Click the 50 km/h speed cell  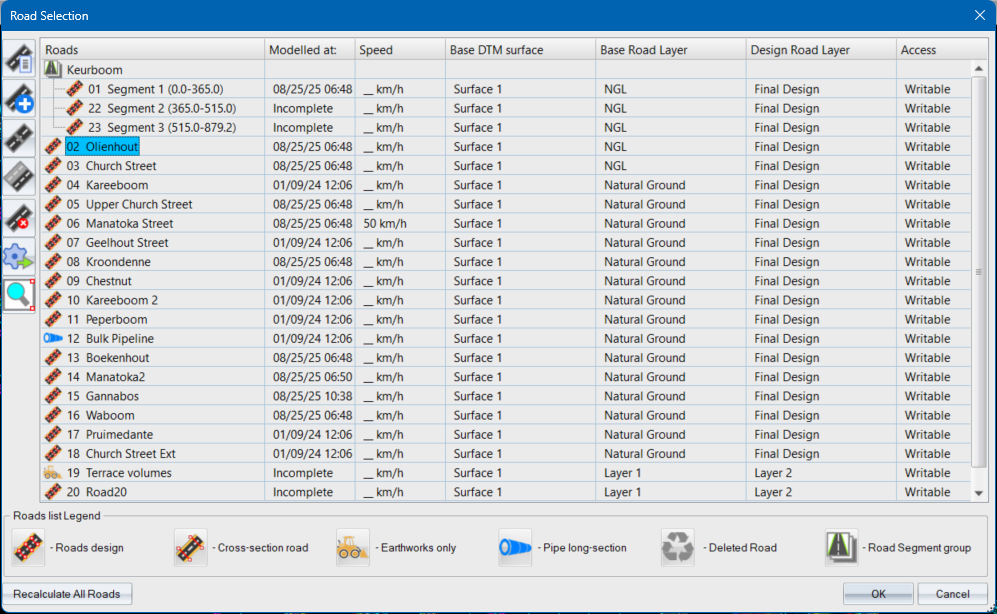384,224
